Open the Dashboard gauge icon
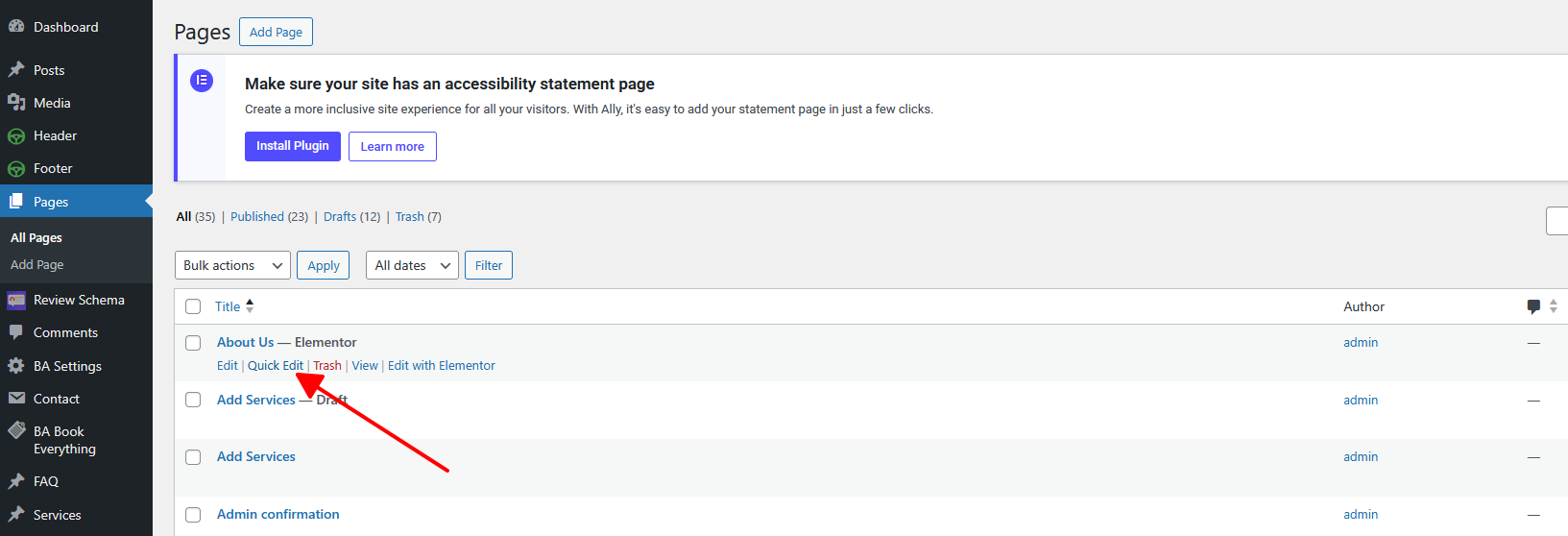 [x=16, y=27]
